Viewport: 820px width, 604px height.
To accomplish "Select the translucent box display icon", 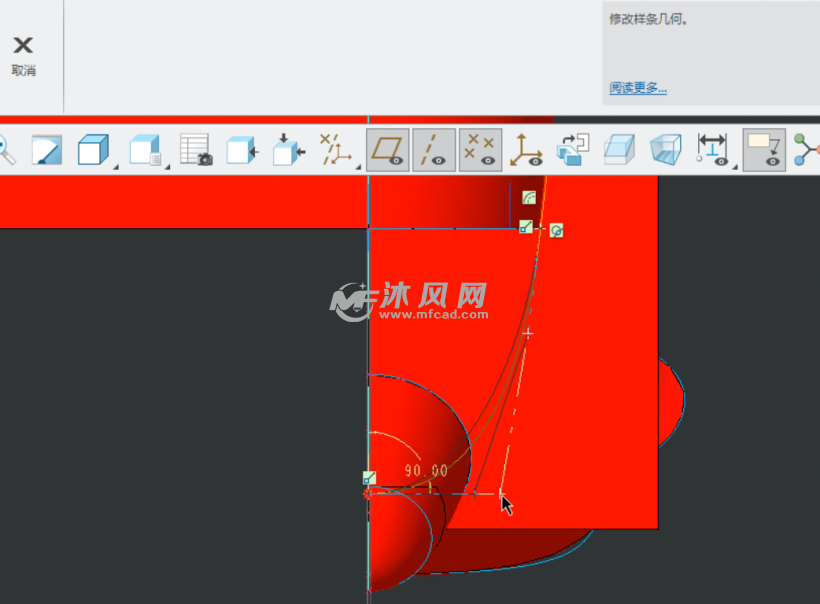I will point(619,151).
